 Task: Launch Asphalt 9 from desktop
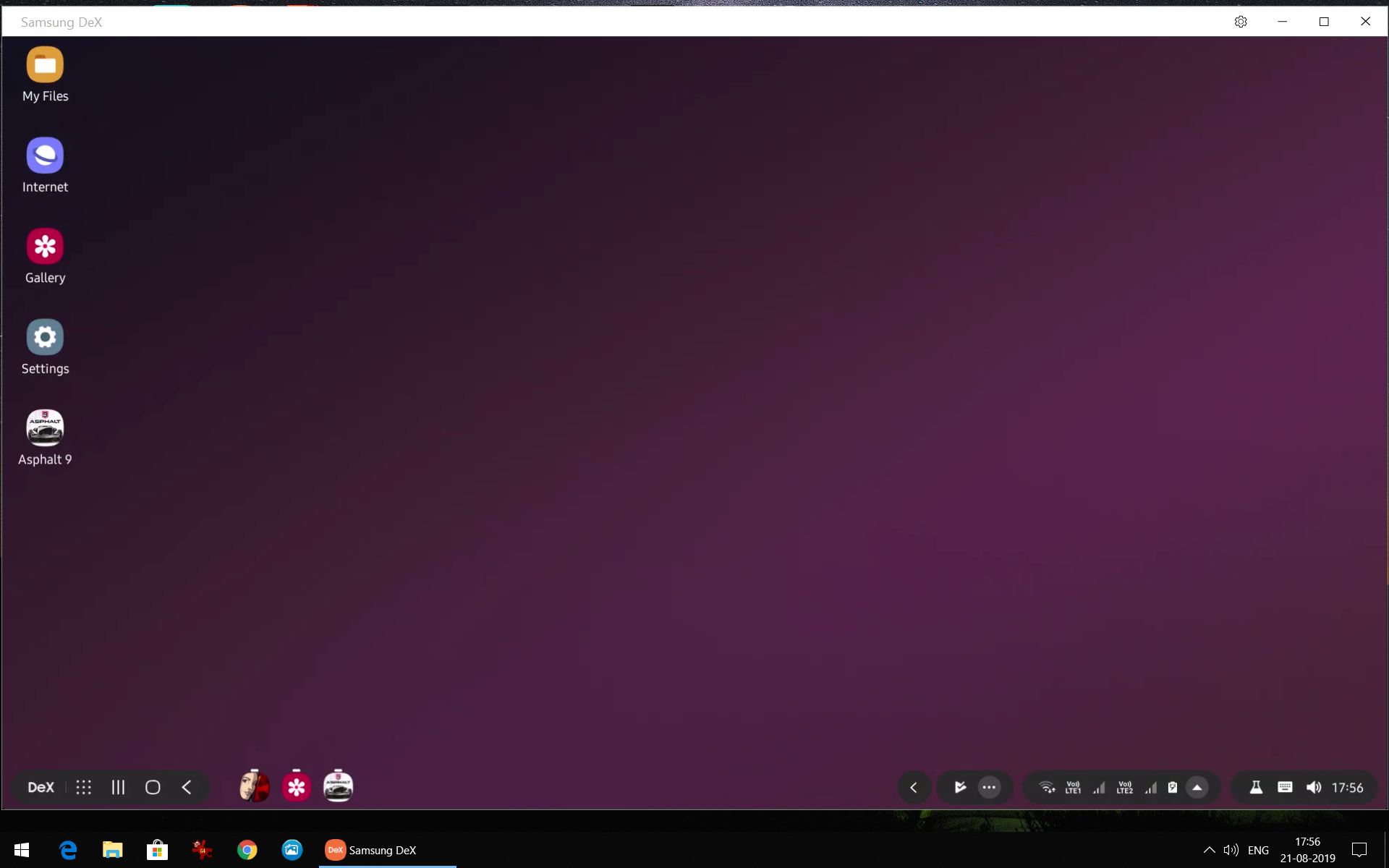coord(45,428)
